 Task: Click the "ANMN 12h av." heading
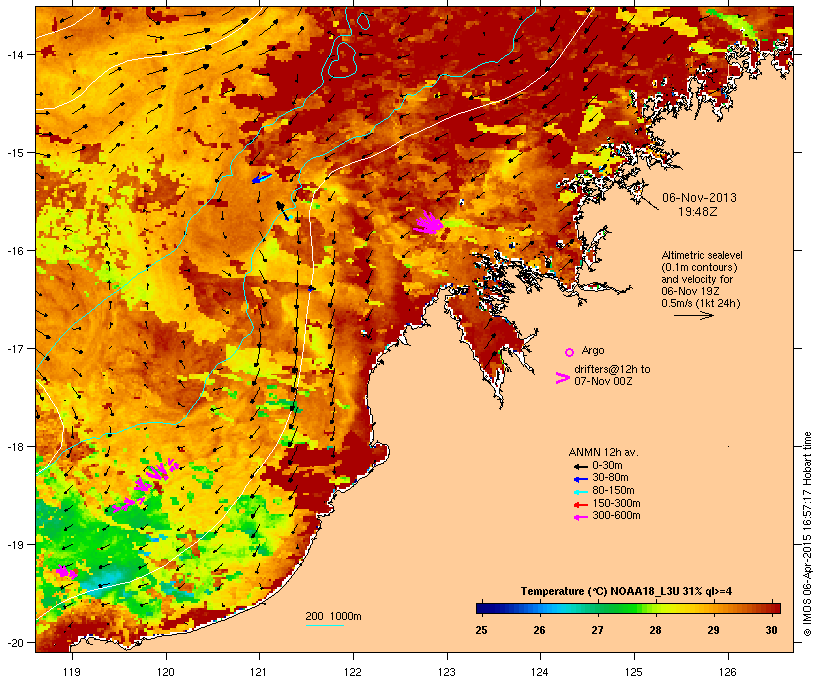[x=603, y=452]
